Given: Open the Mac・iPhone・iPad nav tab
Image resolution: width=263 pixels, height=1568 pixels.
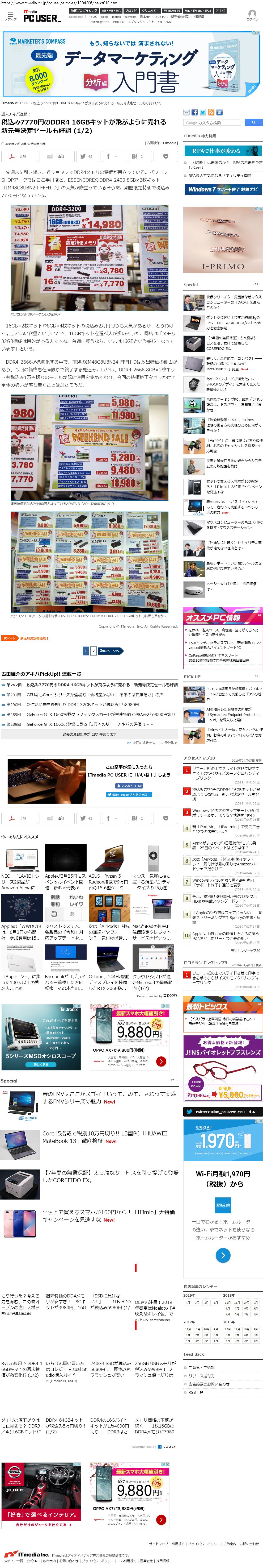Looking at the screenshot, I should coord(198,10).
